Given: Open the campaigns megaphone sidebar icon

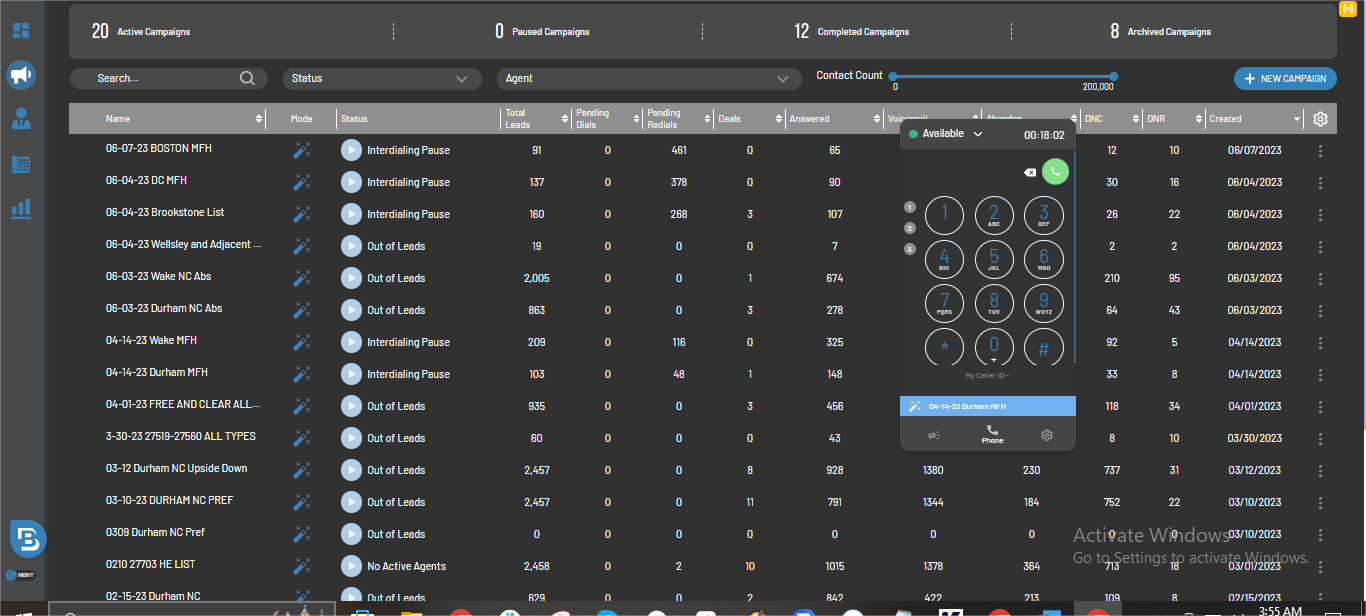Looking at the screenshot, I should tap(21, 75).
